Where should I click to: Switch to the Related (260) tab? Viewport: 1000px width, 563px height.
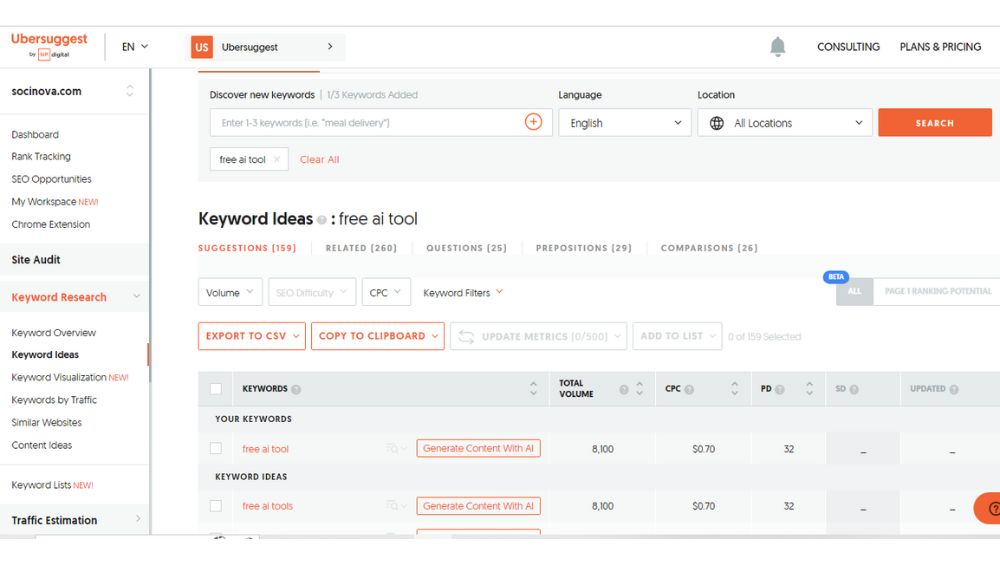(x=361, y=248)
